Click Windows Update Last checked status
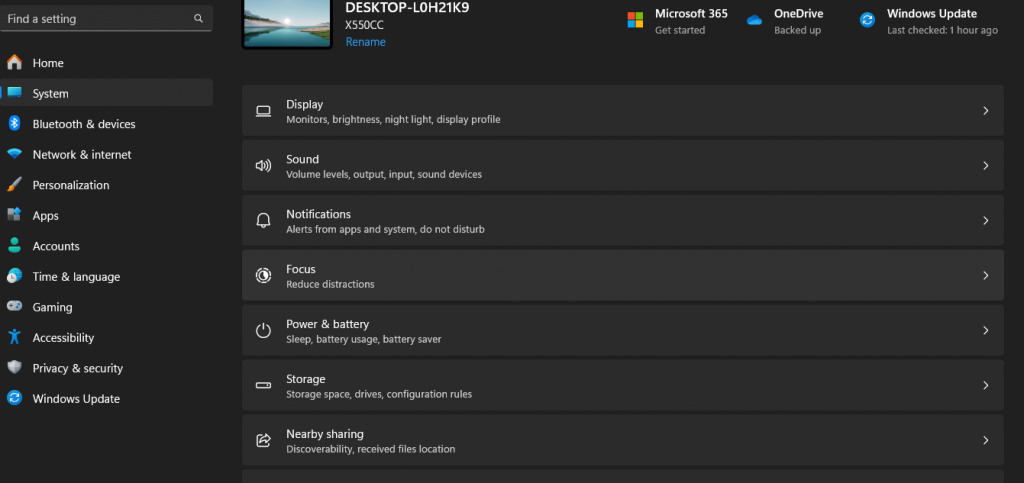Image resolution: width=1024 pixels, height=483 pixels. [x=942, y=30]
